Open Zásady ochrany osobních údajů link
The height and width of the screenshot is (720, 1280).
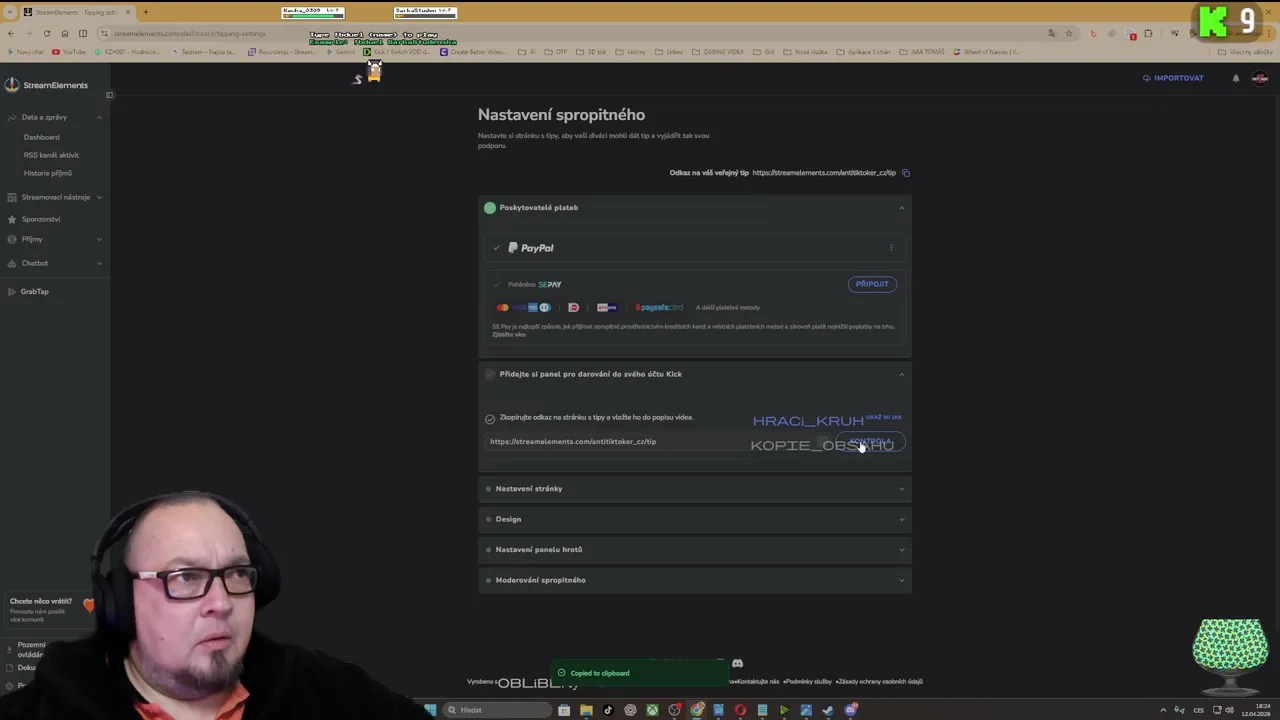879,682
